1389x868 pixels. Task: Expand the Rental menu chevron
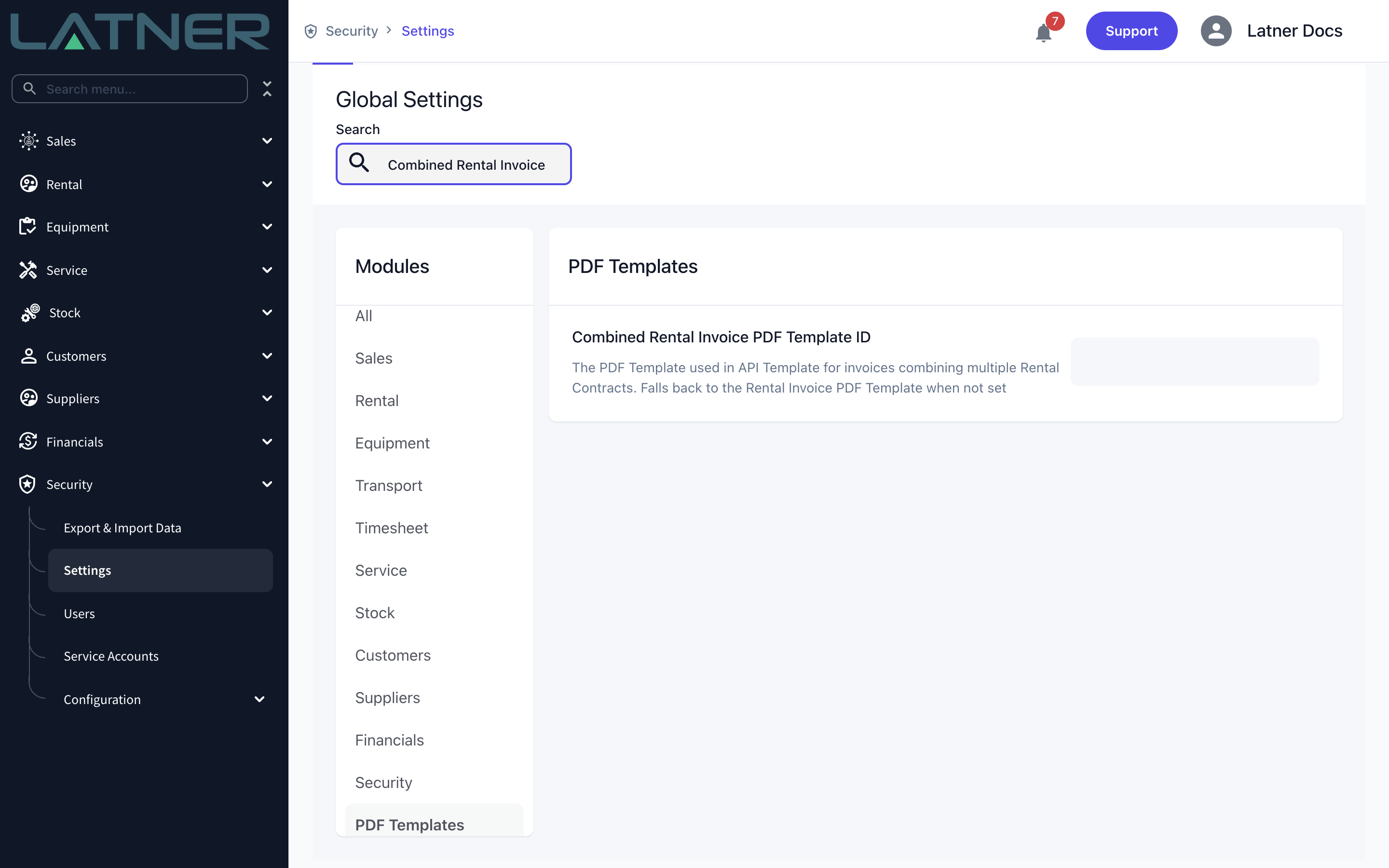click(267, 184)
